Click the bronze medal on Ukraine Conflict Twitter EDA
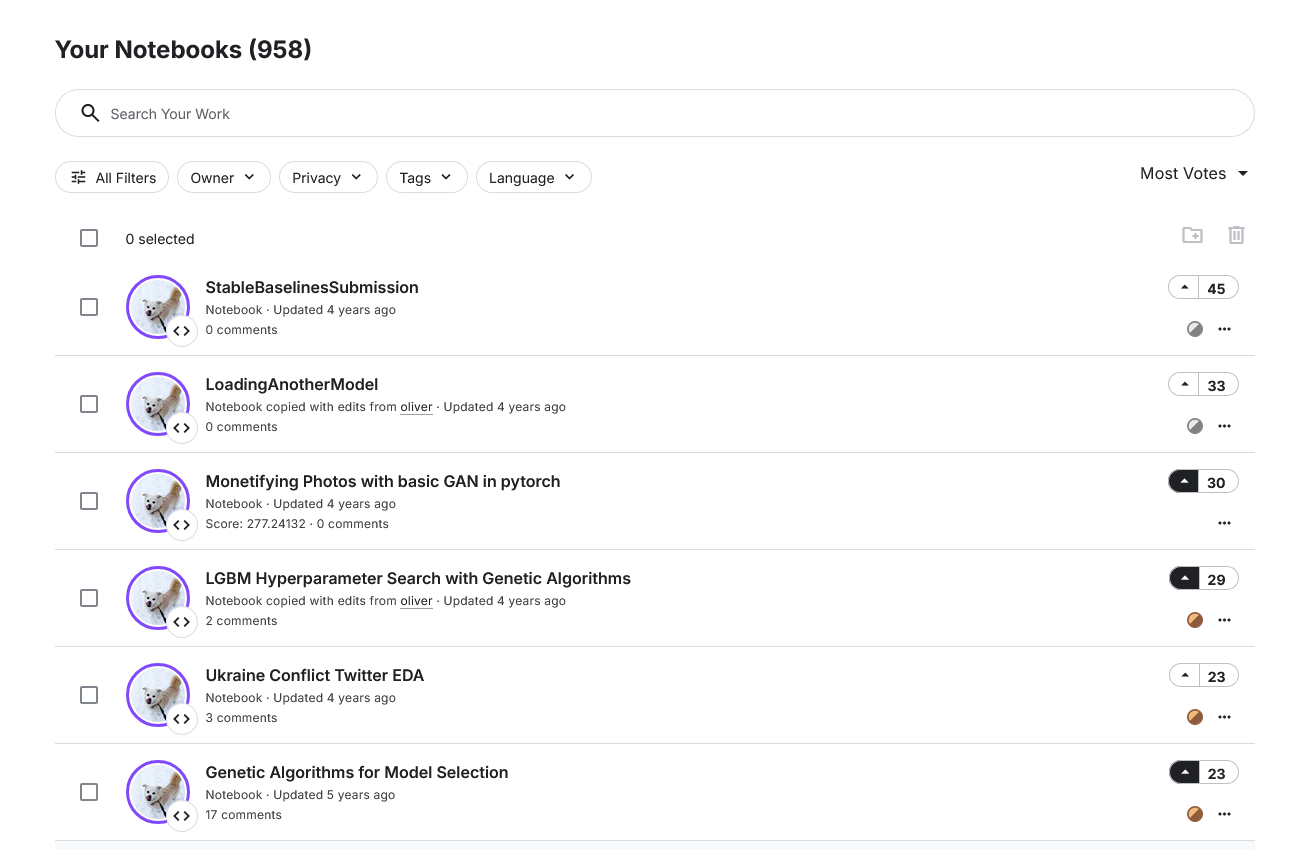1303x849 pixels. pos(1194,717)
